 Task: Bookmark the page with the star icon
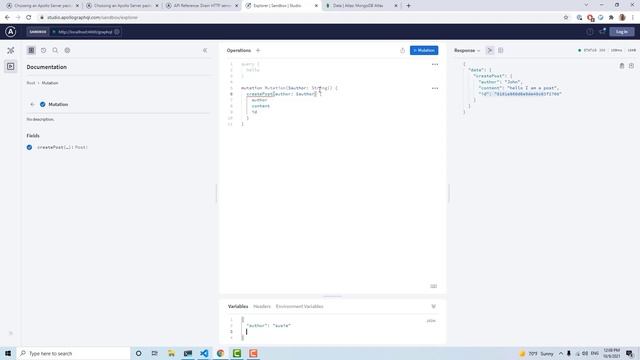pyautogui.click(x=566, y=18)
